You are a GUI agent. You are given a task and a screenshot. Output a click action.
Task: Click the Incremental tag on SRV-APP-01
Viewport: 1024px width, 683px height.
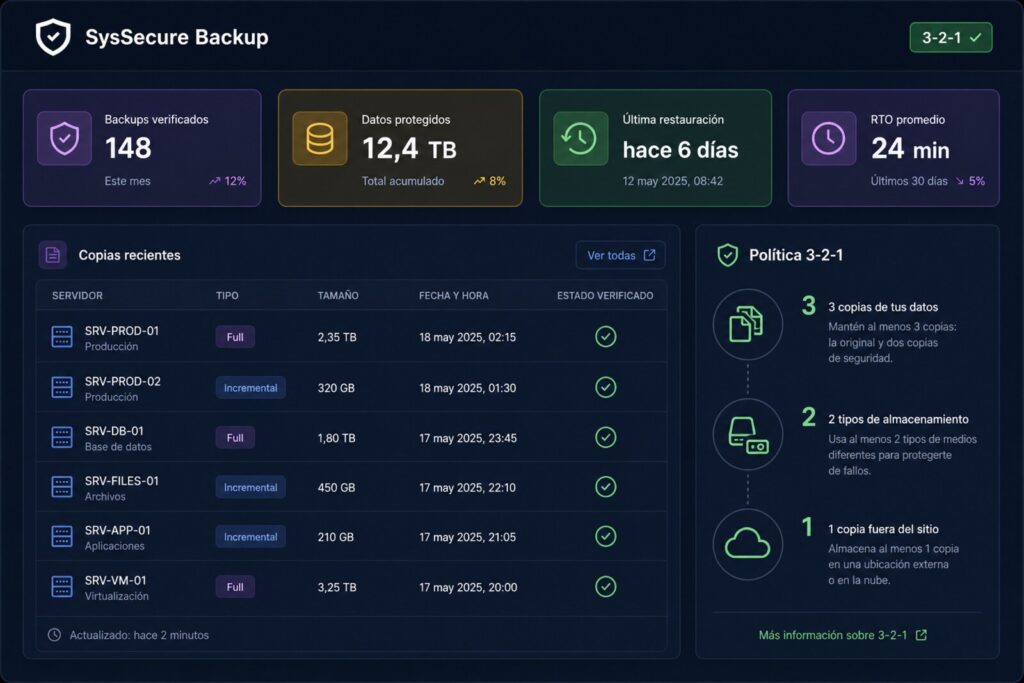[x=251, y=537]
